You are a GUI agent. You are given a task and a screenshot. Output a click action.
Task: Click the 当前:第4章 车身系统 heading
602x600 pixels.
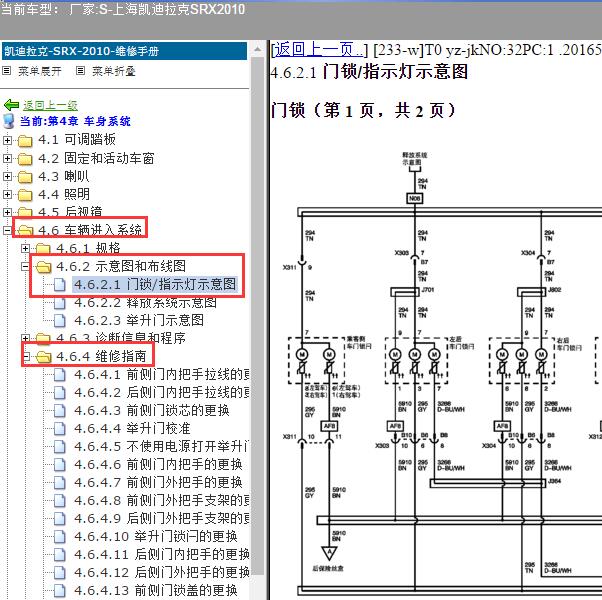pyautogui.click(x=75, y=121)
